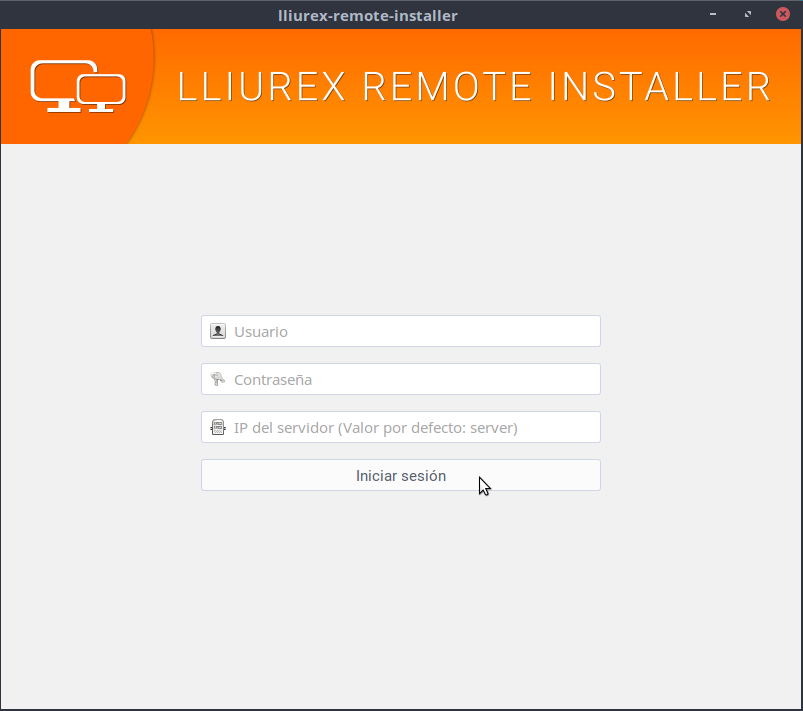Click the two-monitors logo in the banner
This screenshot has width=803, height=711.
click(77, 86)
